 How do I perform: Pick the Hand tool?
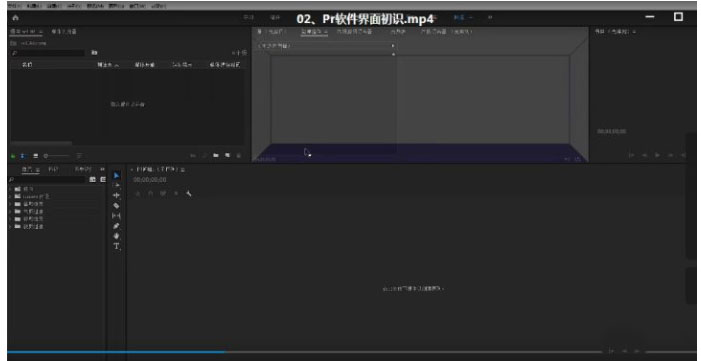click(x=117, y=236)
